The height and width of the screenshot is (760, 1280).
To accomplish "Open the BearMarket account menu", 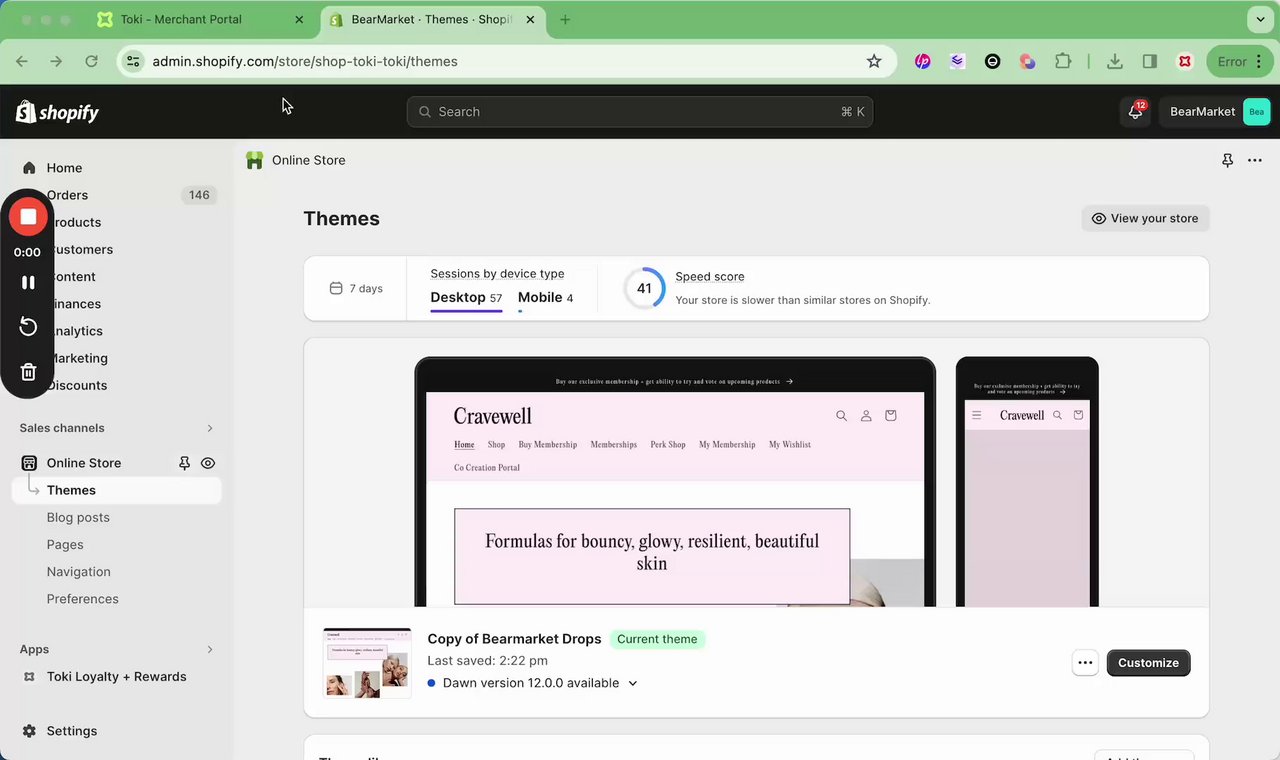I will coord(1216,112).
